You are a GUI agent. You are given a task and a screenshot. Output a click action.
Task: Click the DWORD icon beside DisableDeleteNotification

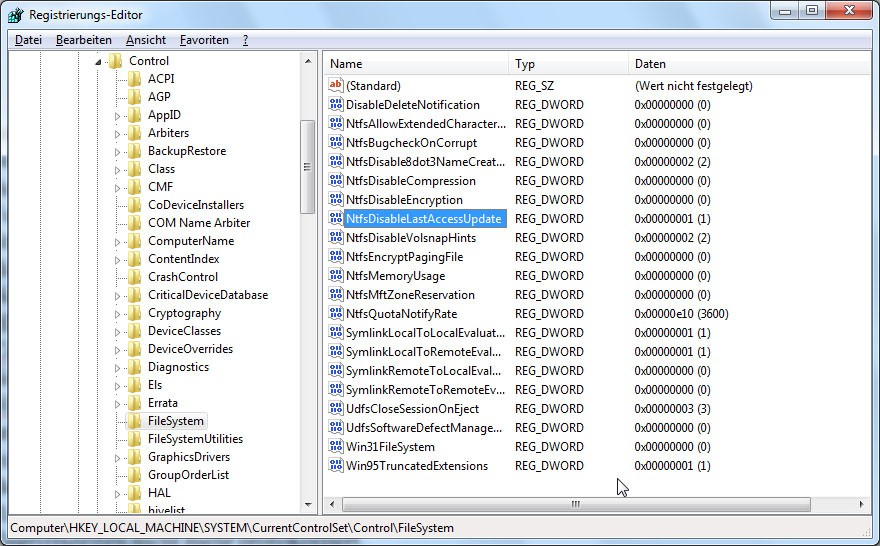tap(336, 105)
